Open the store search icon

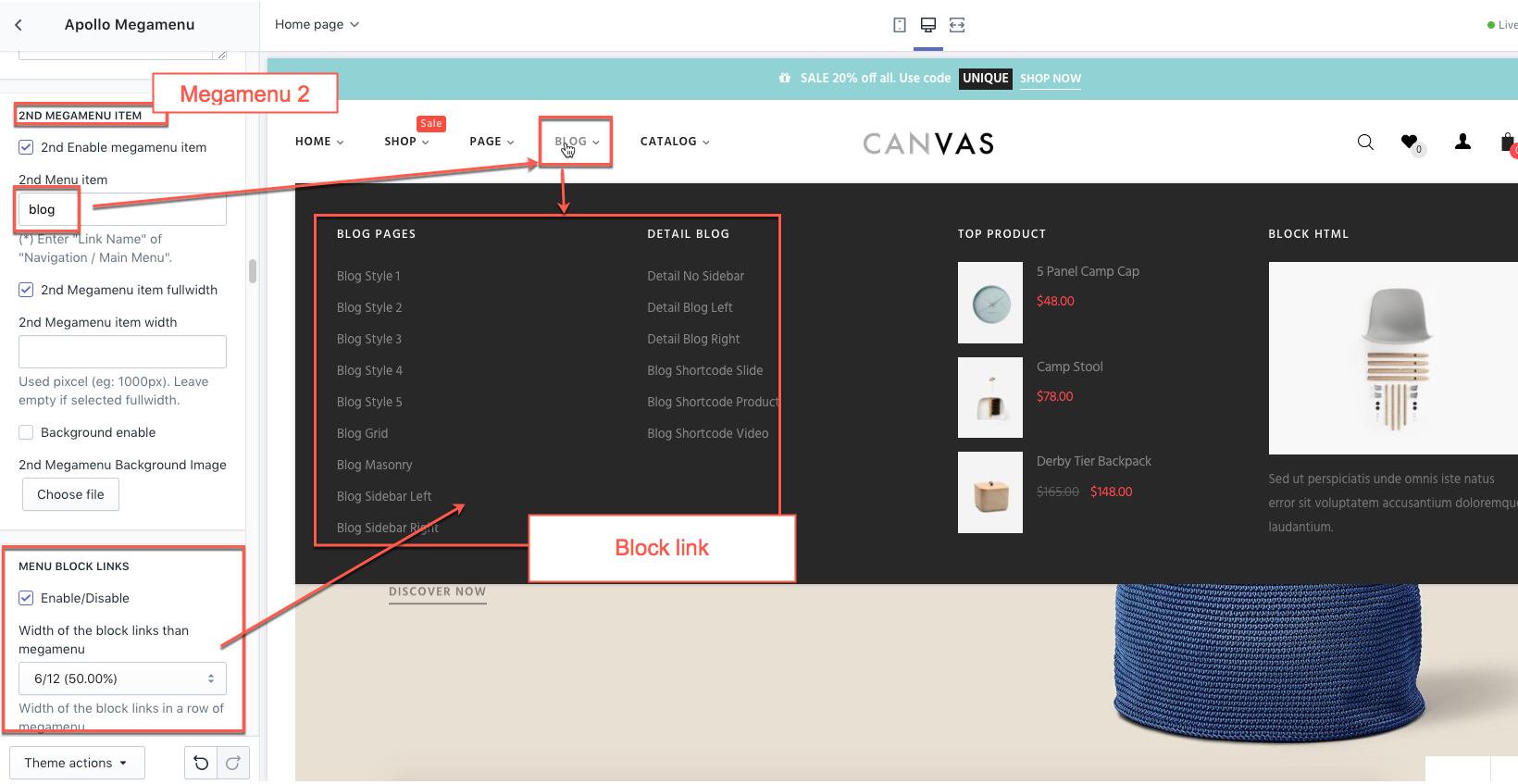[1365, 142]
